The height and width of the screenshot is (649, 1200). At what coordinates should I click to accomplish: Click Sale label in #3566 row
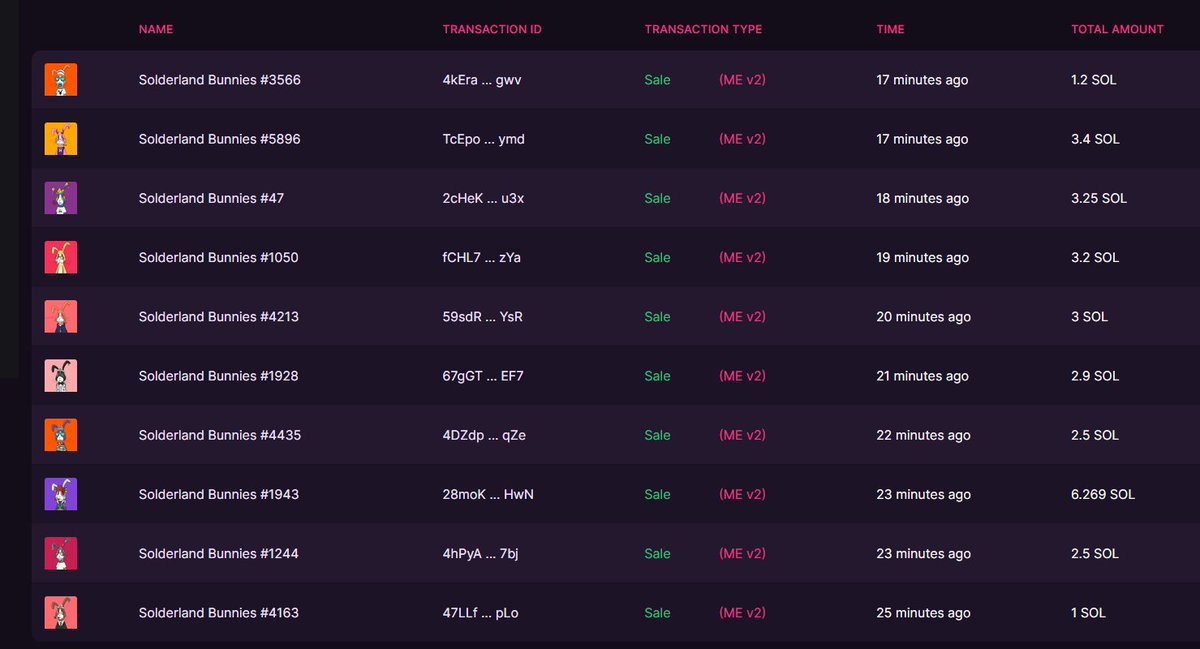pyautogui.click(x=657, y=80)
